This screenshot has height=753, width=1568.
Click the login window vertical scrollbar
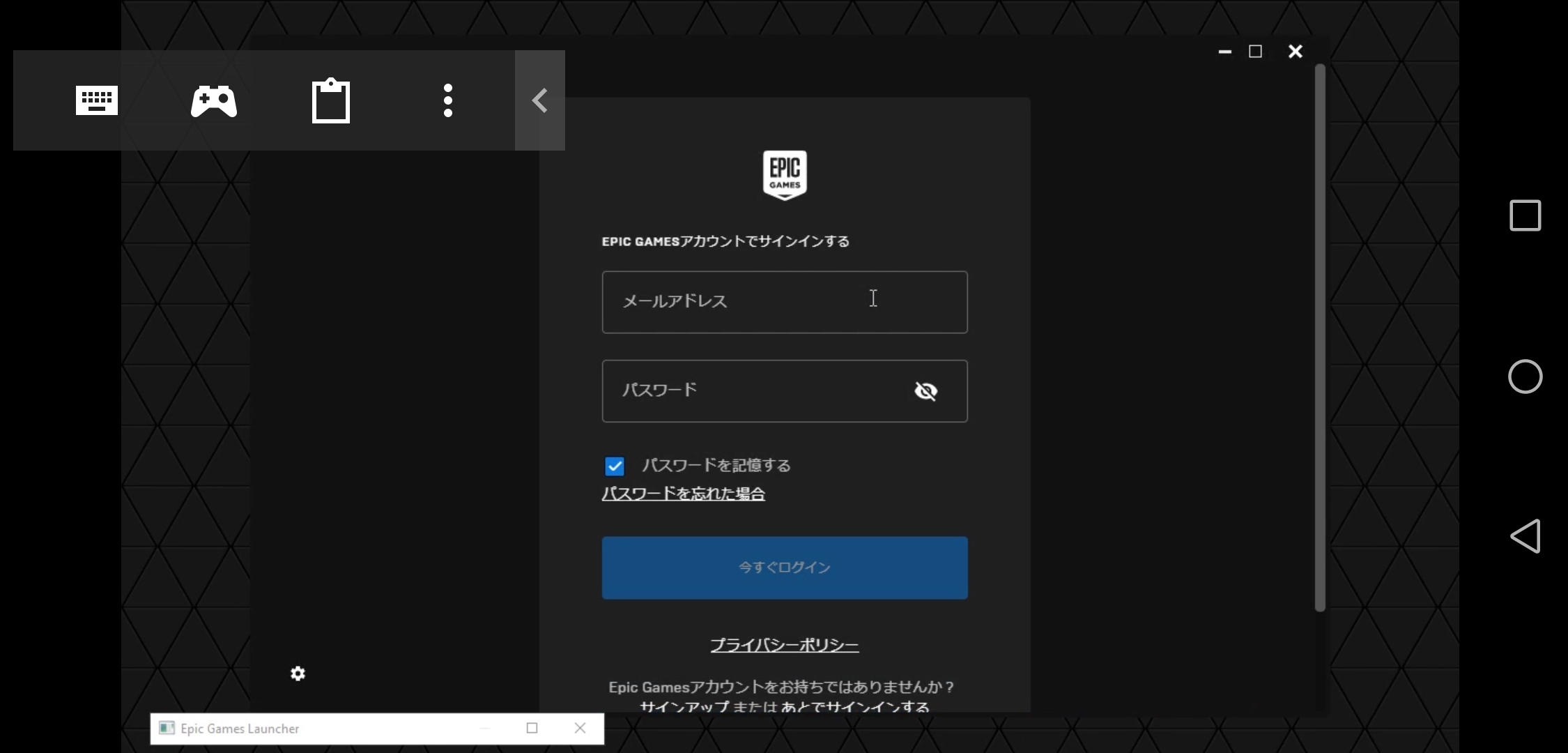point(1320,337)
